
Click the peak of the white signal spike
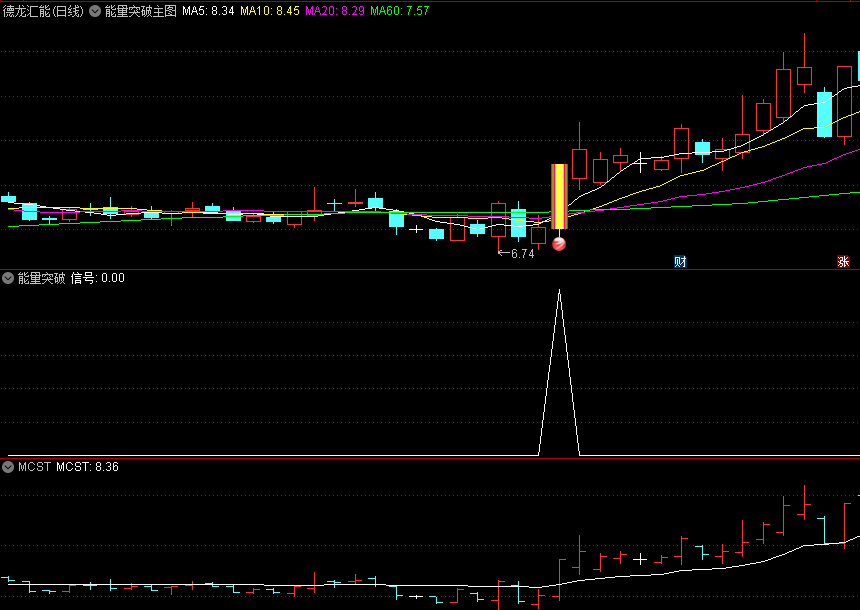pos(559,291)
